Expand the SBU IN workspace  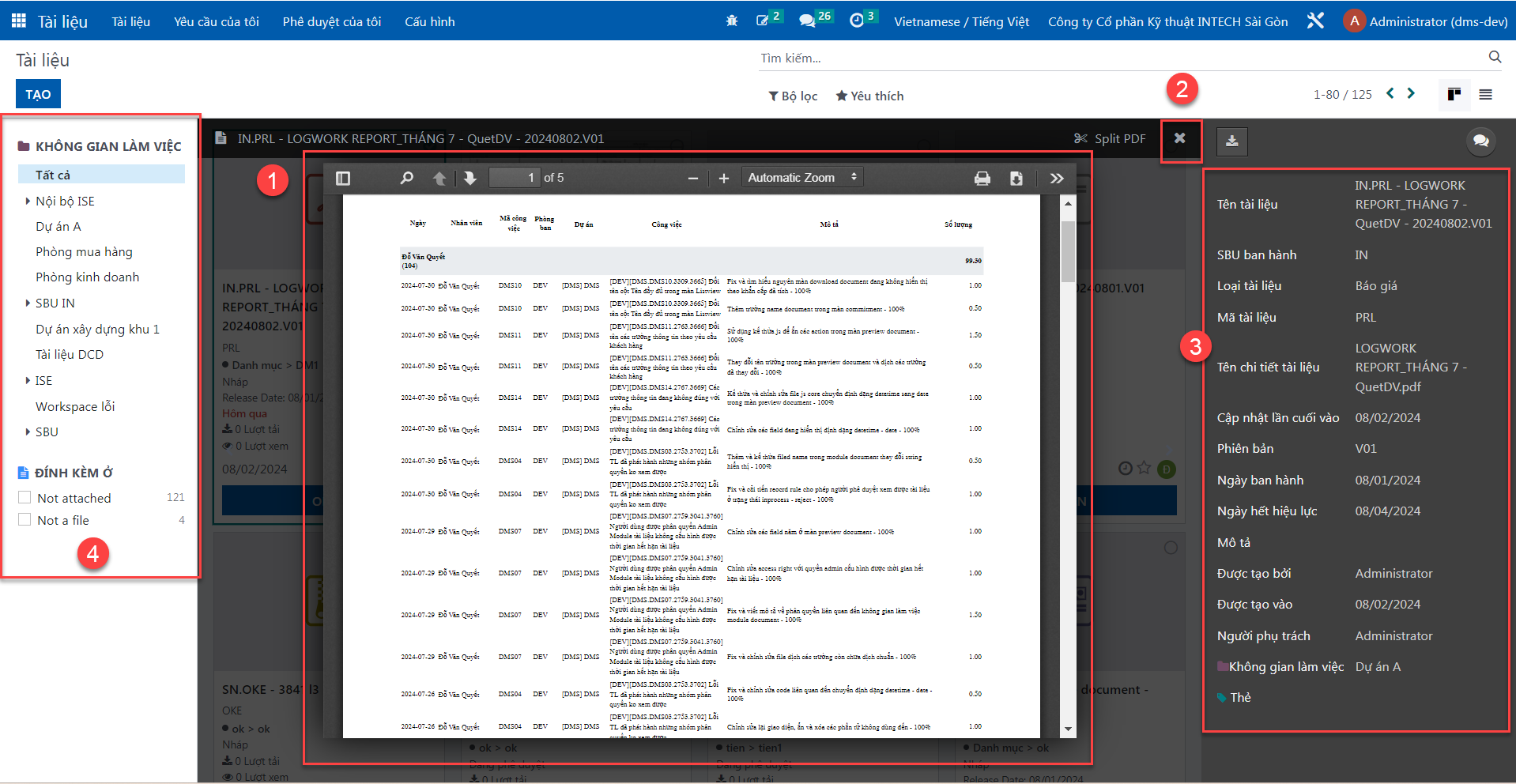pyautogui.click(x=28, y=303)
